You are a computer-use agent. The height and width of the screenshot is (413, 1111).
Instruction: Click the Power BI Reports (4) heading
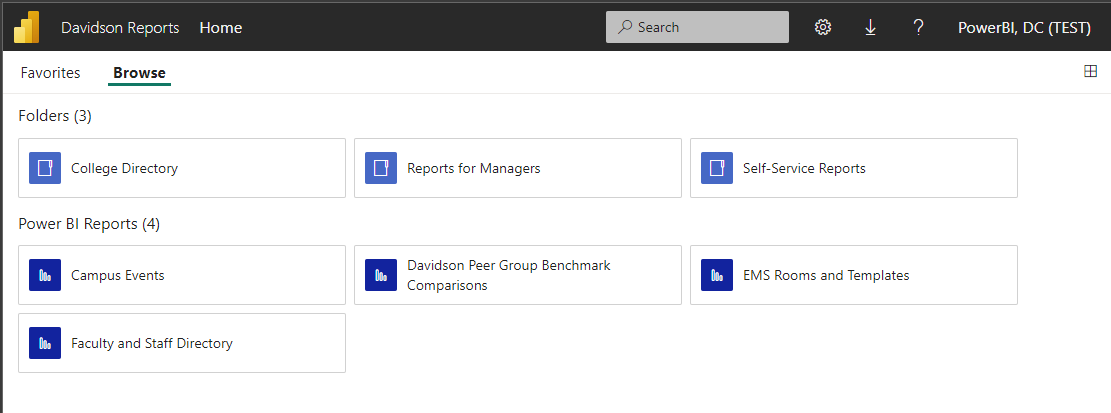coord(89,224)
